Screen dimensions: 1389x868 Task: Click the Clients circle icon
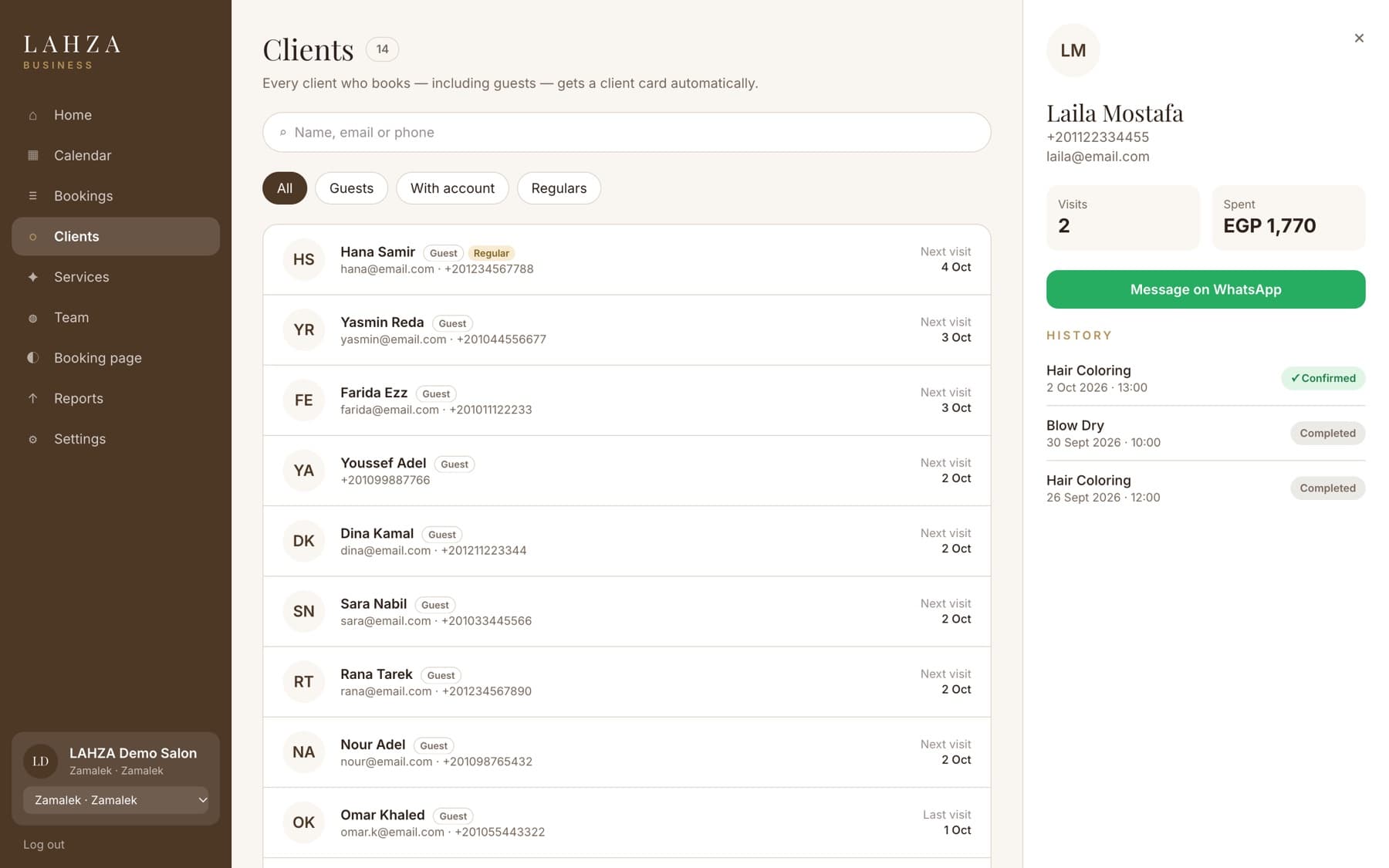pyautogui.click(x=32, y=237)
